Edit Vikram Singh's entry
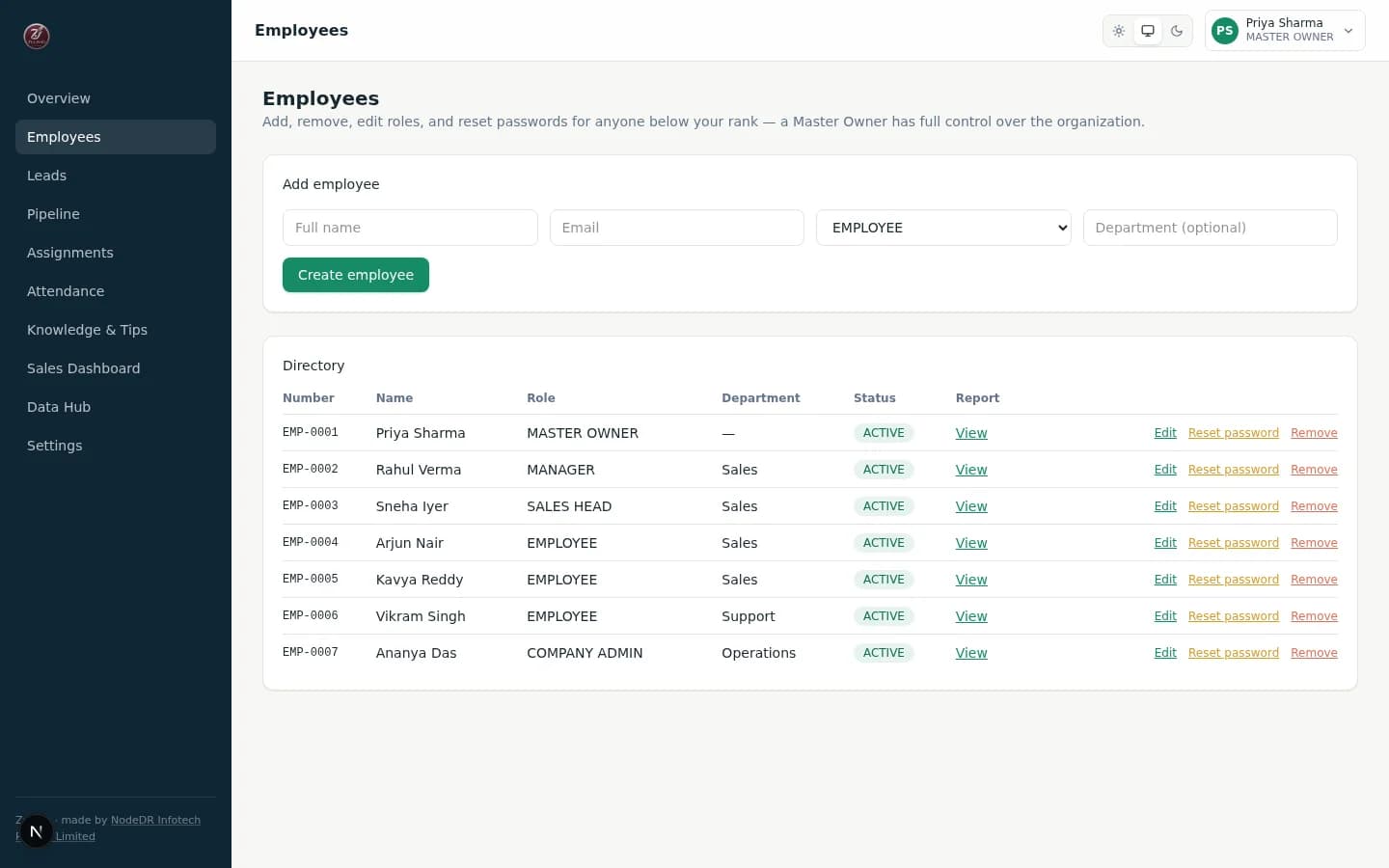This screenshot has width=1389, height=868. pos(1165,616)
